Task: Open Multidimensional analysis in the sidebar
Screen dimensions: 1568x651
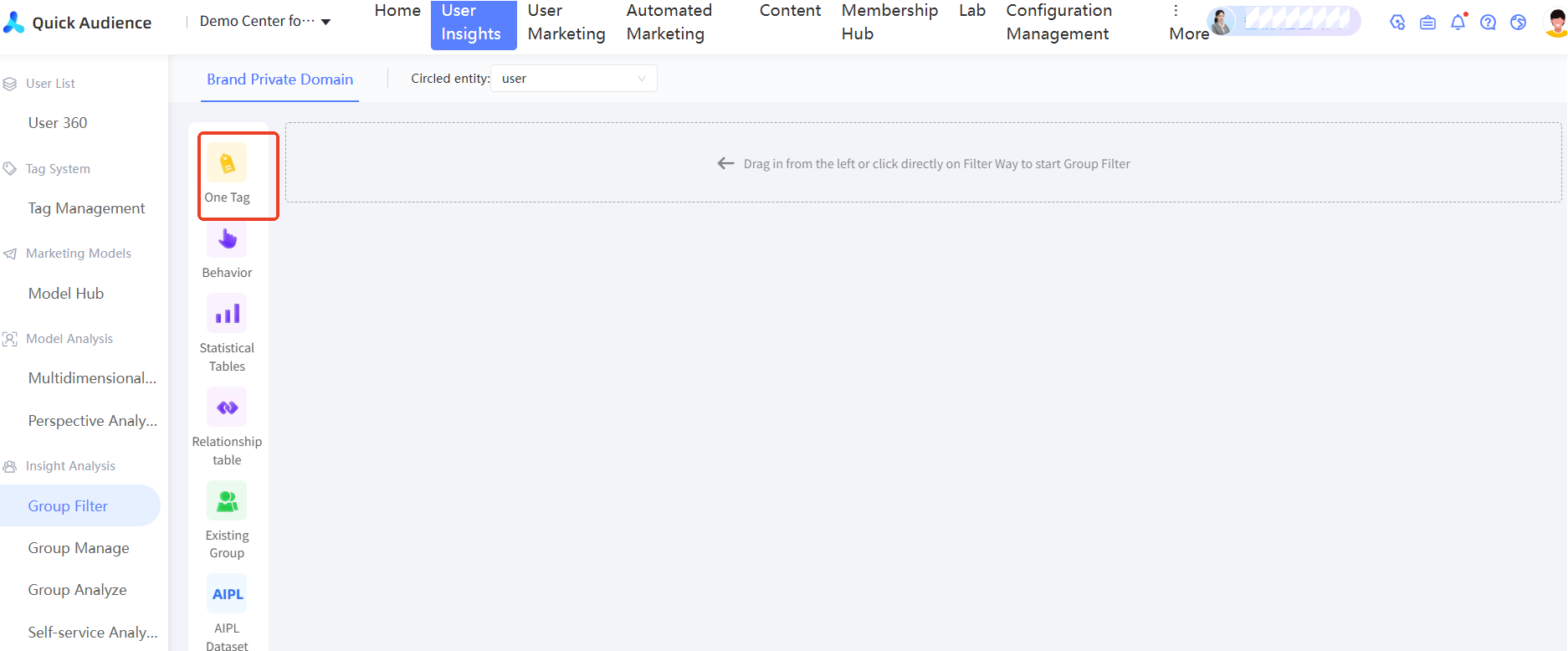Action: click(x=92, y=378)
